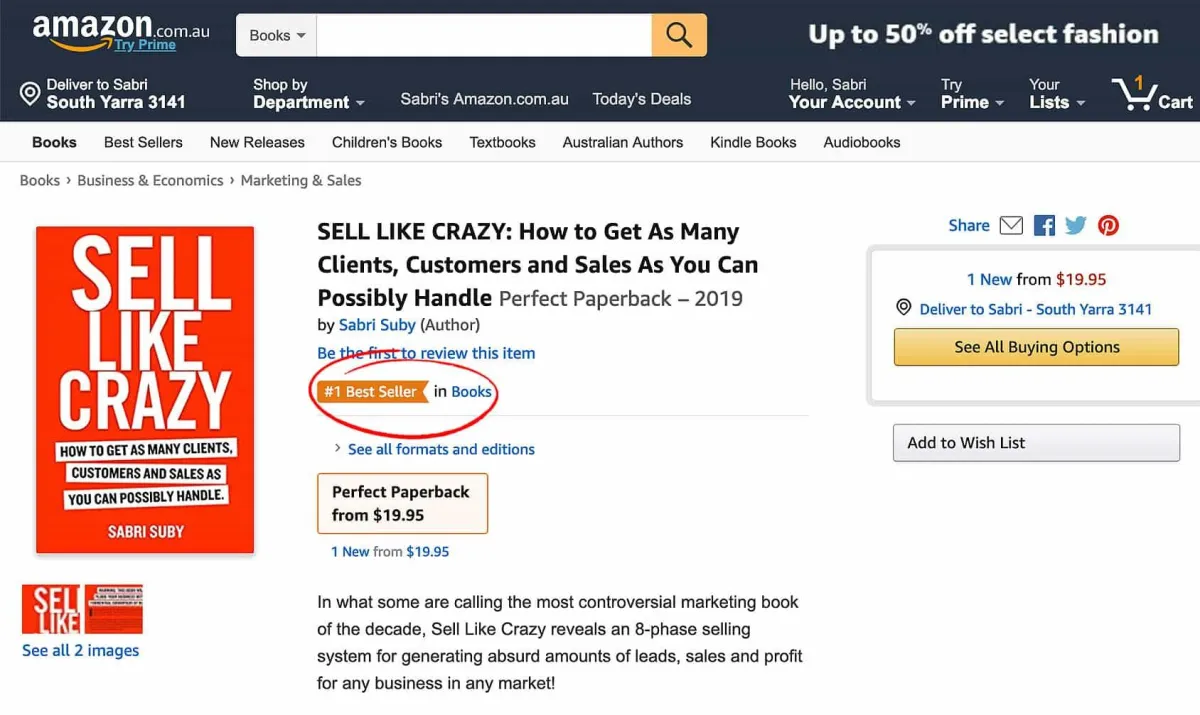
Task: Share the book on Twitter
Action: 1076,225
